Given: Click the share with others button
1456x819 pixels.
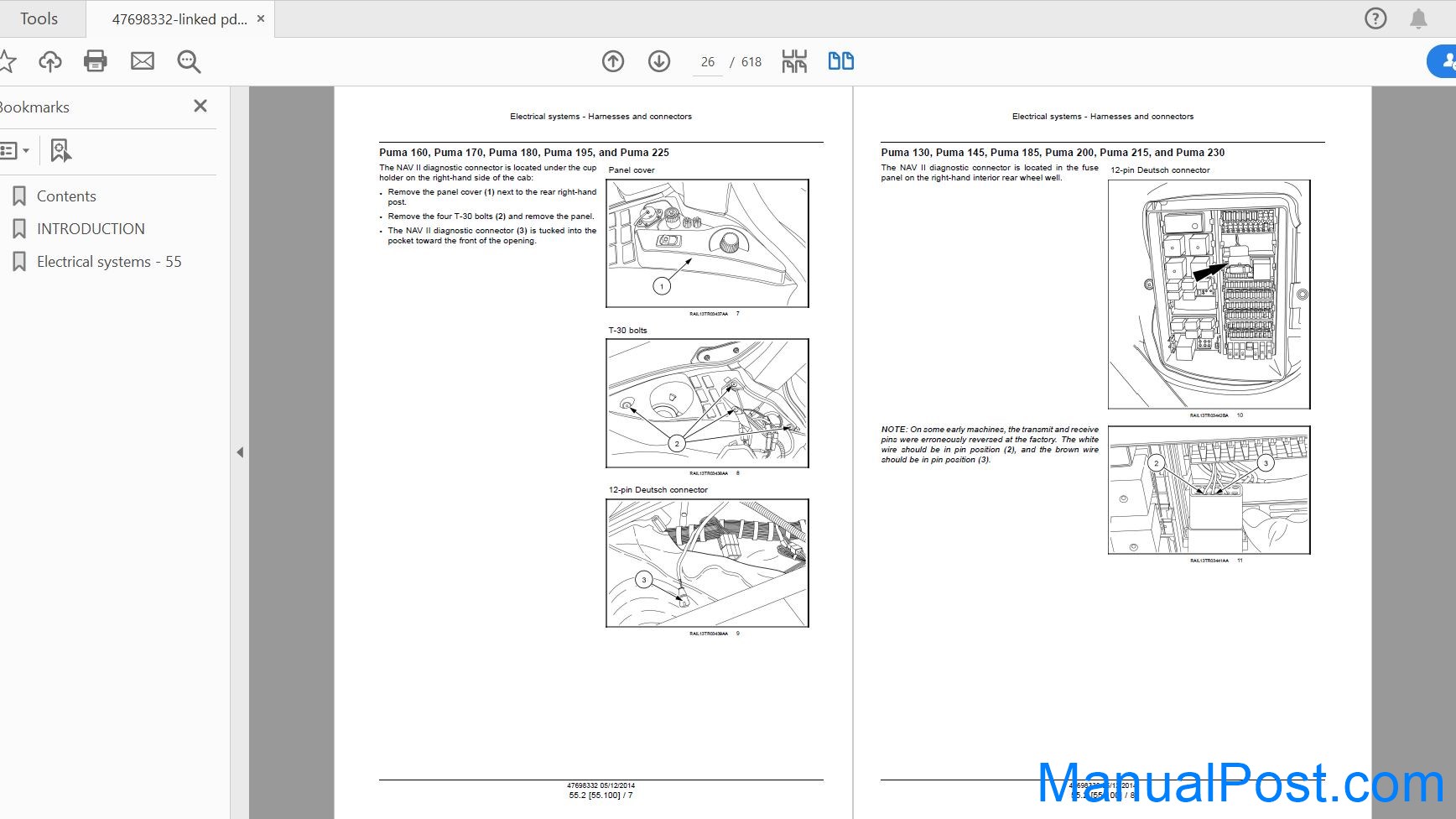Looking at the screenshot, I should pyautogui.click(x=1443, y=60).
